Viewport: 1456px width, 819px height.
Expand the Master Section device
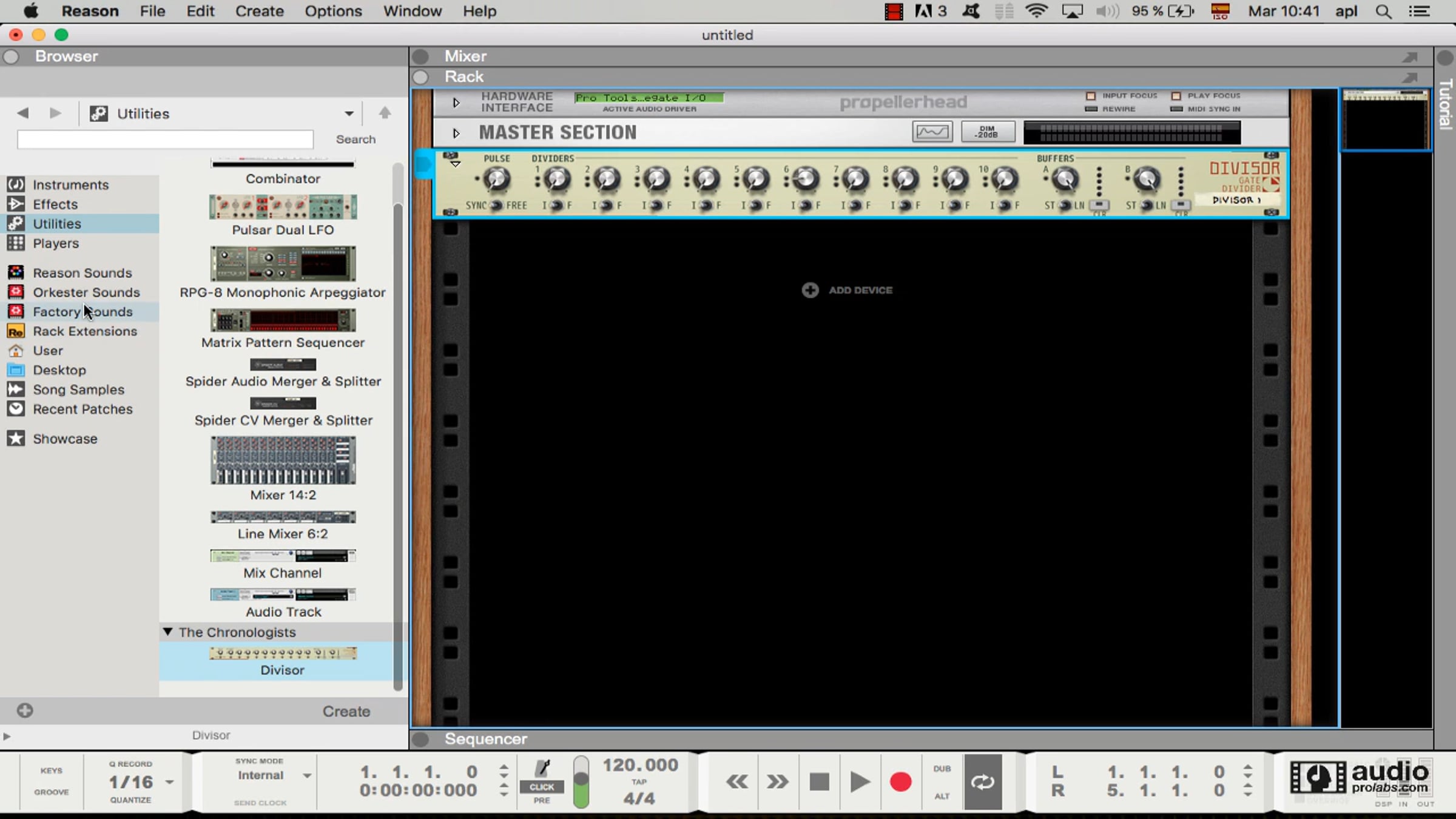click(456, 133)
